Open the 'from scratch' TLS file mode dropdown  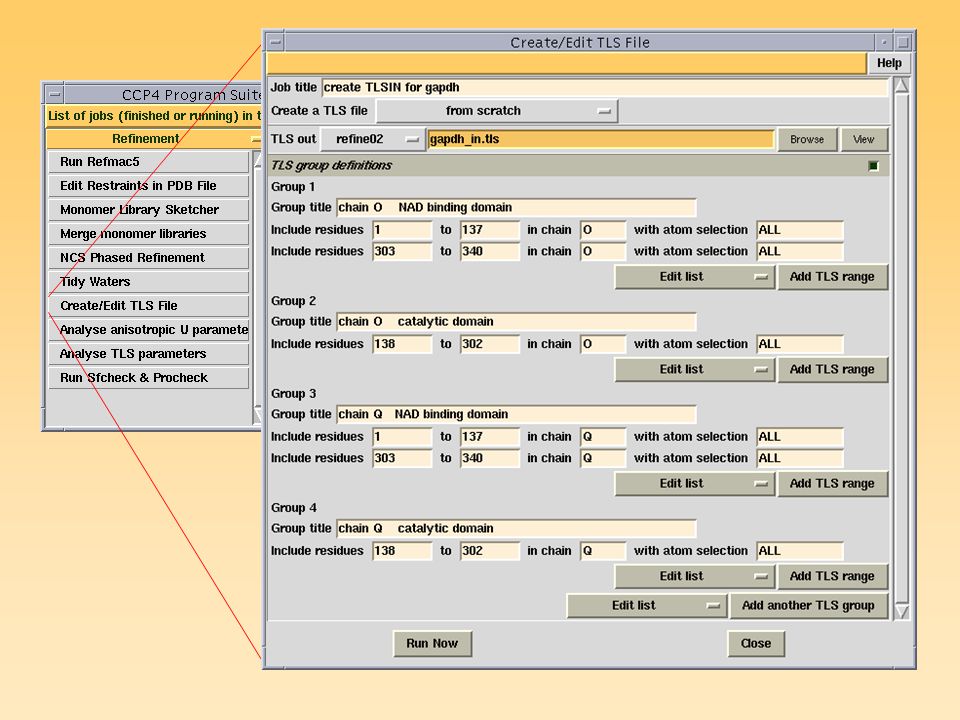coord(497,111)
